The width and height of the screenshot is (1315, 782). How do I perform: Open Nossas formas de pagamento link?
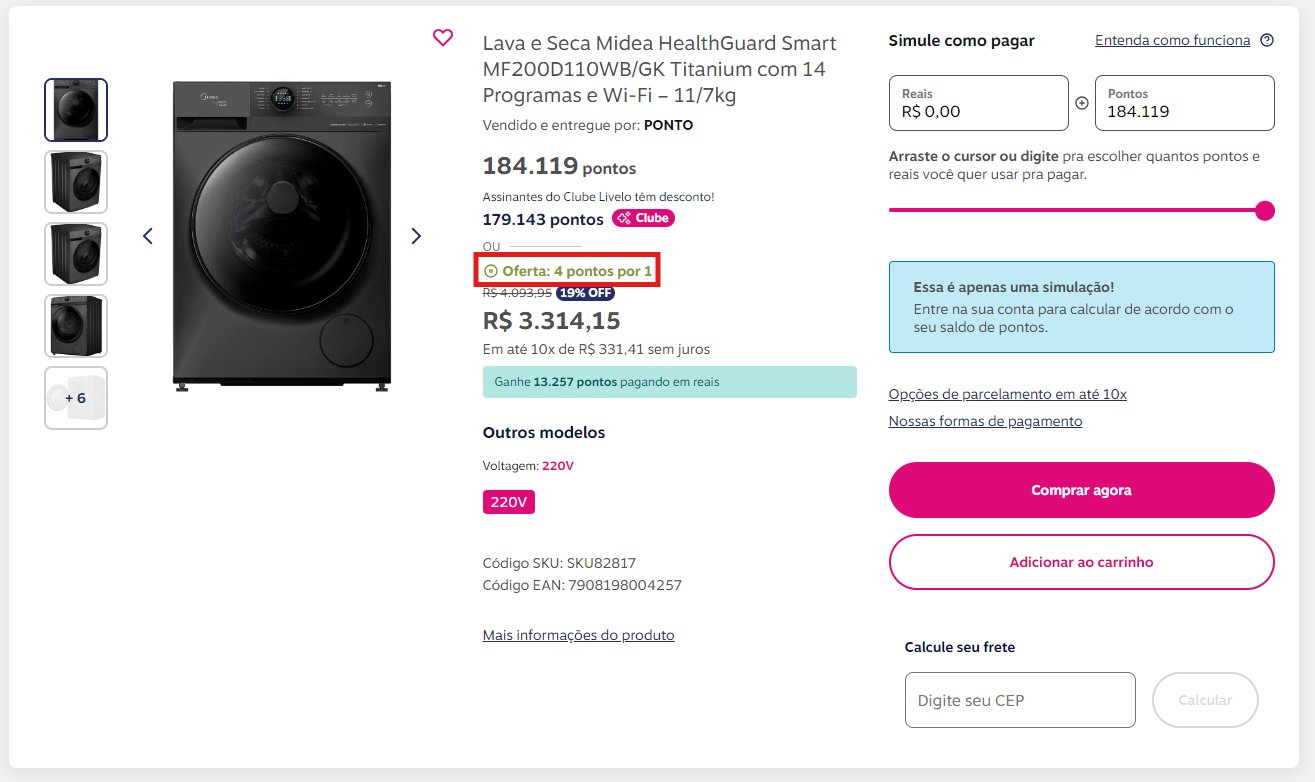tap(985, 421)
